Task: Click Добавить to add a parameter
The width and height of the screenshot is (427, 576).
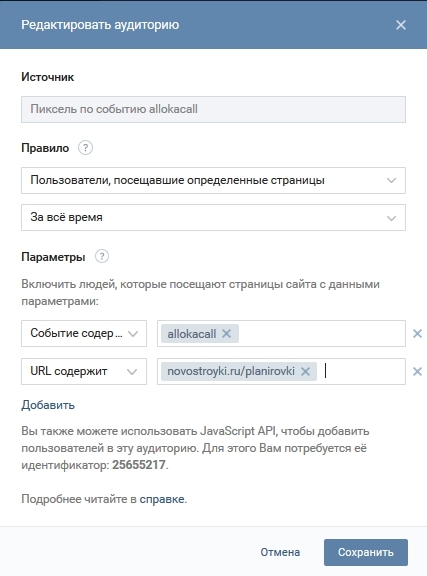Action: (48, 405)
